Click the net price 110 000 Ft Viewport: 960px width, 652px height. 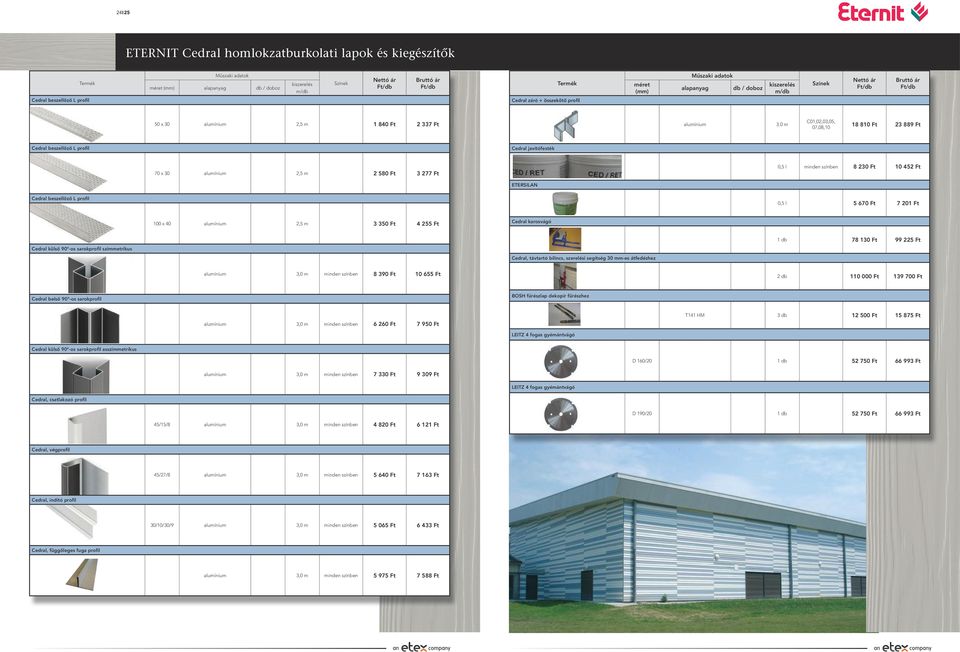[x=864, y=276]
